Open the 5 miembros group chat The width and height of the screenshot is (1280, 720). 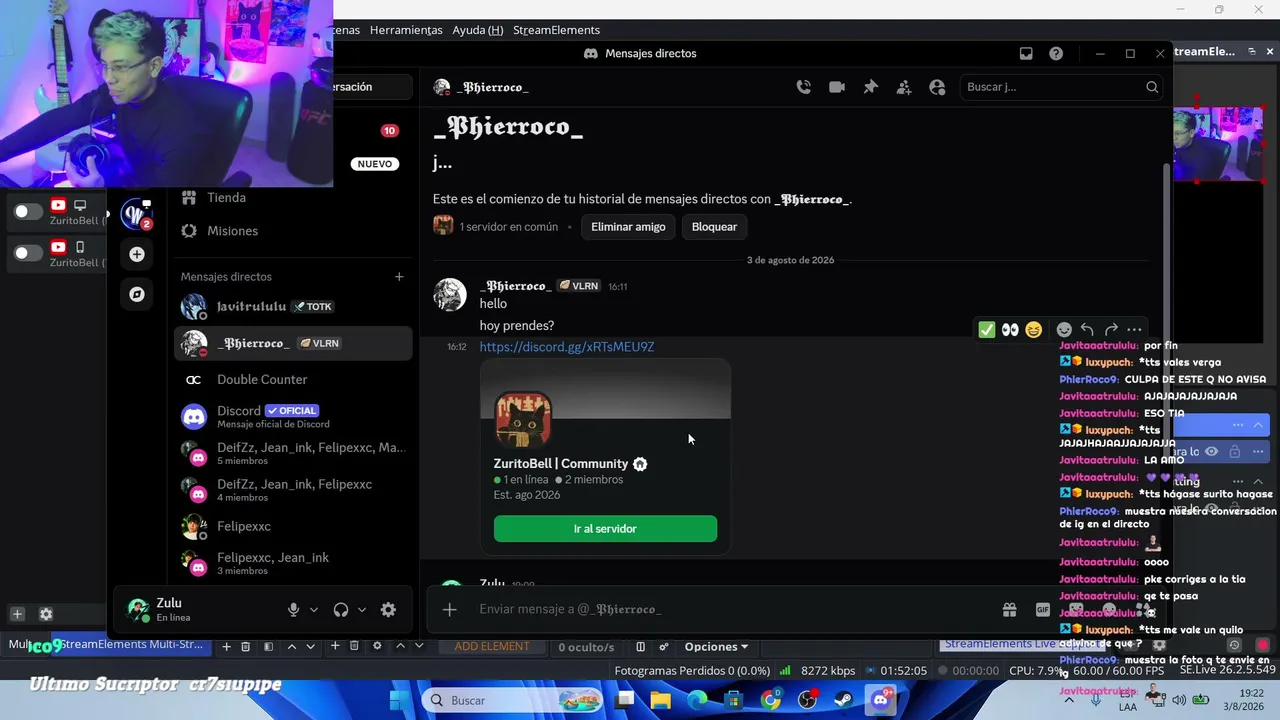(292, 454)
